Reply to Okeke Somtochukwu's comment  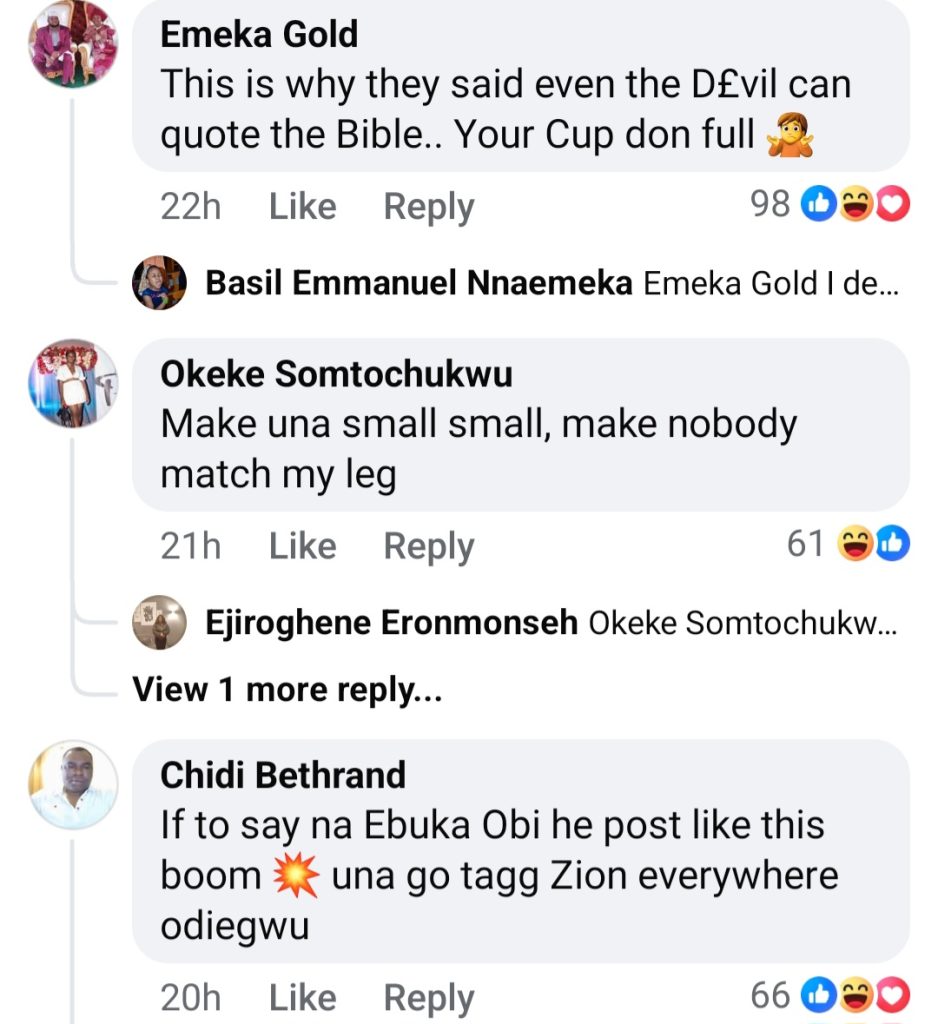tap(429, 546)
